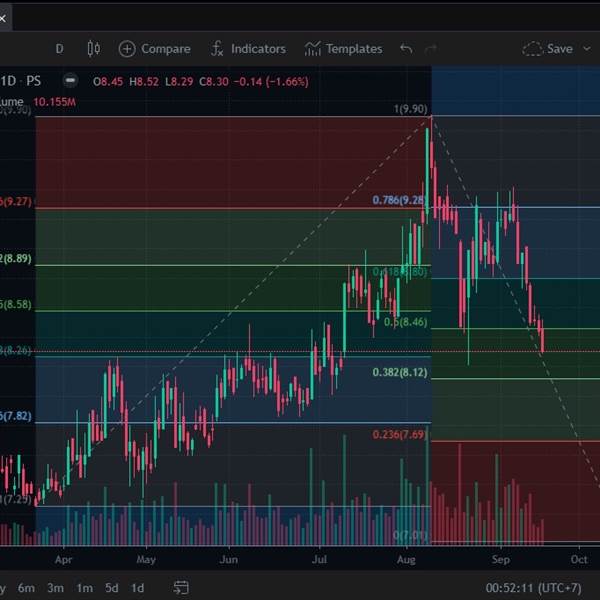This screenshot has width=600, height=600.
Task: Click the Volume 10.155M value
Action: coord(54,102)
